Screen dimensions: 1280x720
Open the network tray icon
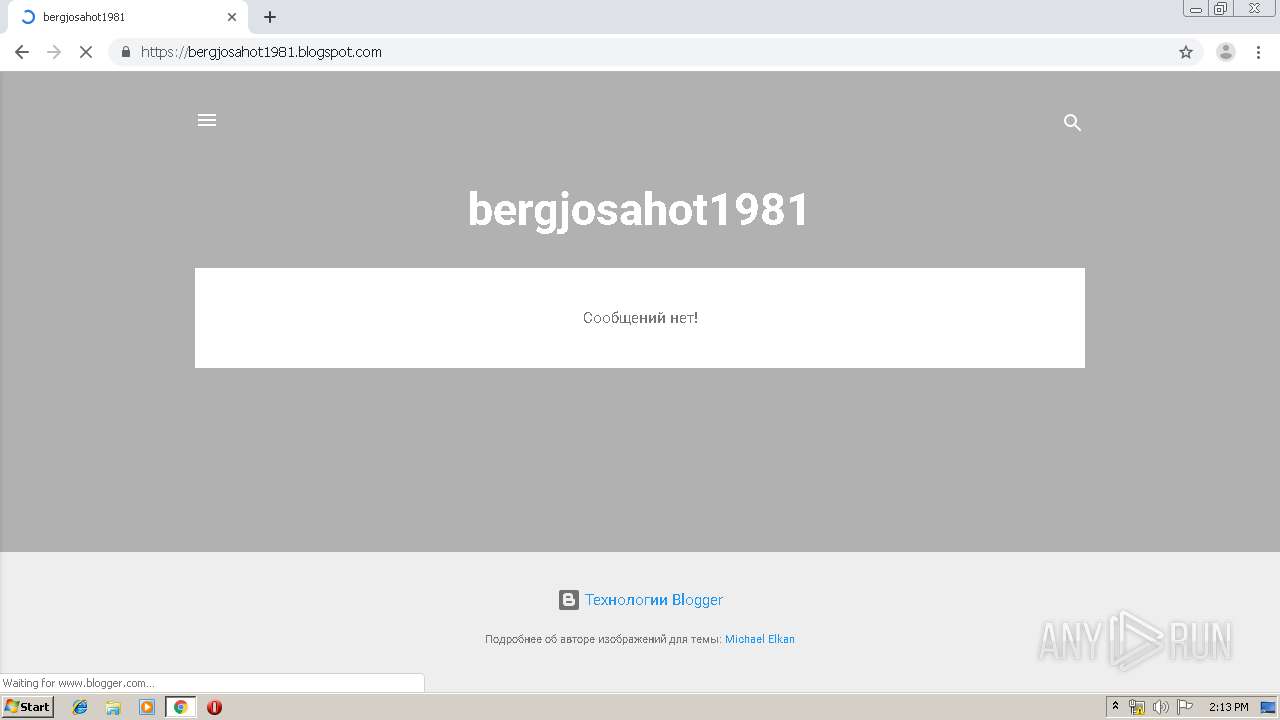(x=1137, y=707)
